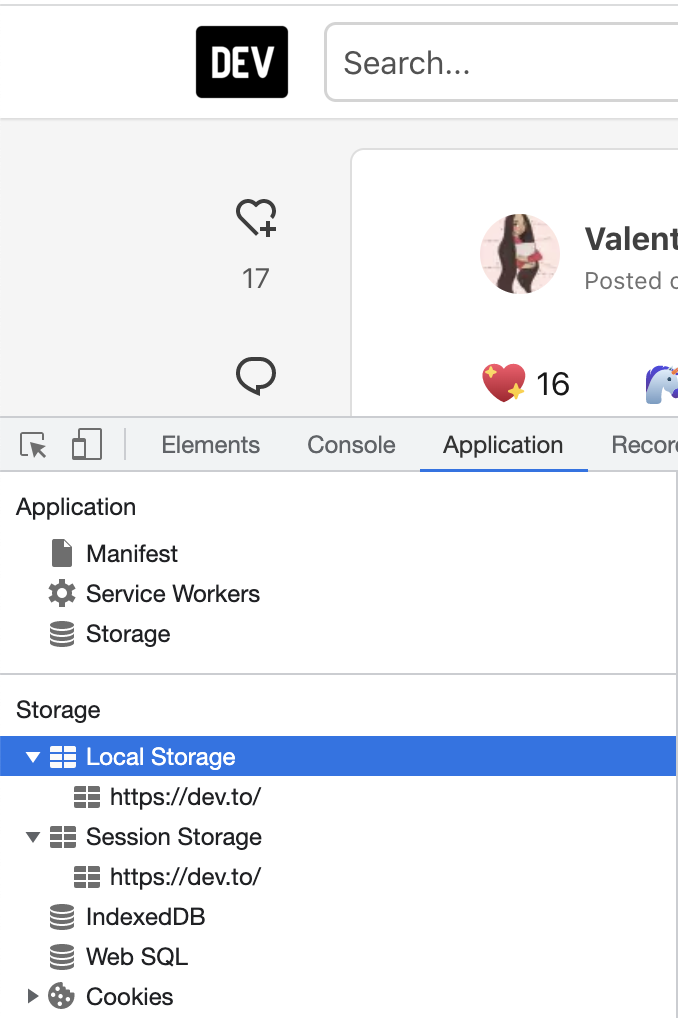Click the heart reaction icon on the post

256,218
